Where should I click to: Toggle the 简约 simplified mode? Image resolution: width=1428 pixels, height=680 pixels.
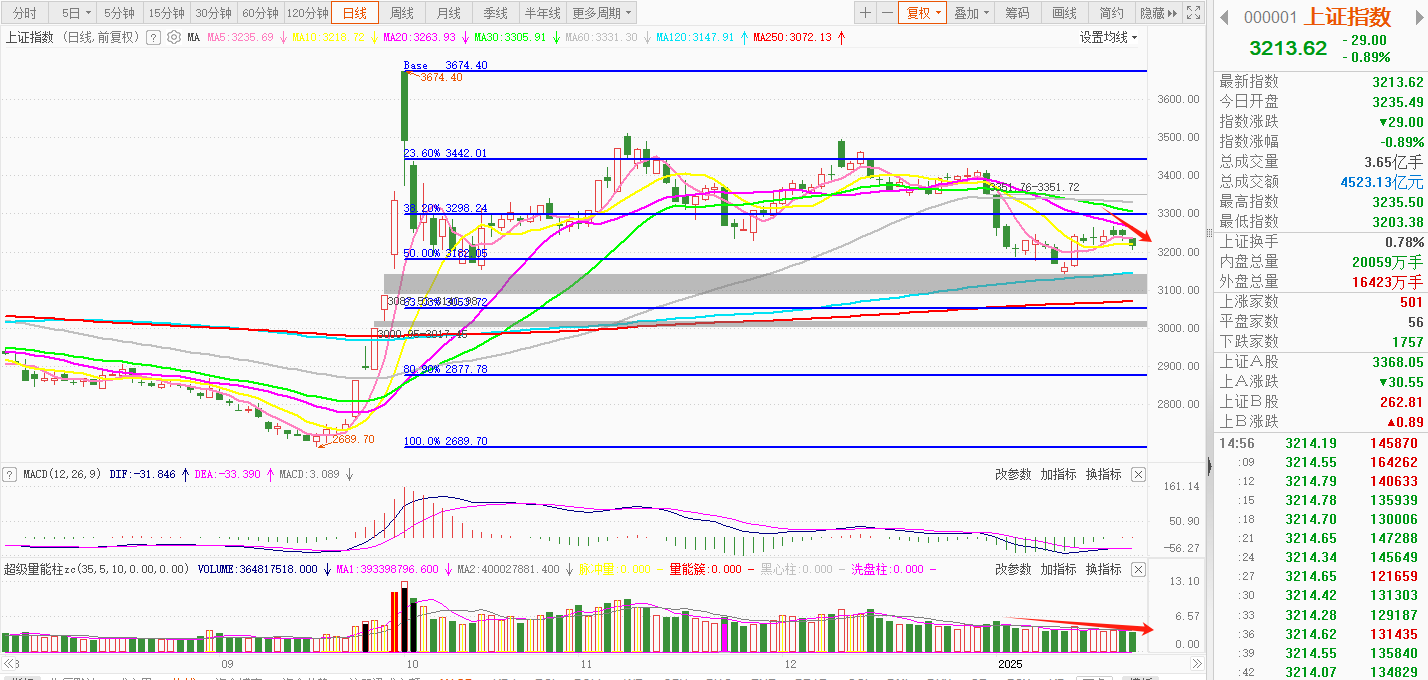1111,13
